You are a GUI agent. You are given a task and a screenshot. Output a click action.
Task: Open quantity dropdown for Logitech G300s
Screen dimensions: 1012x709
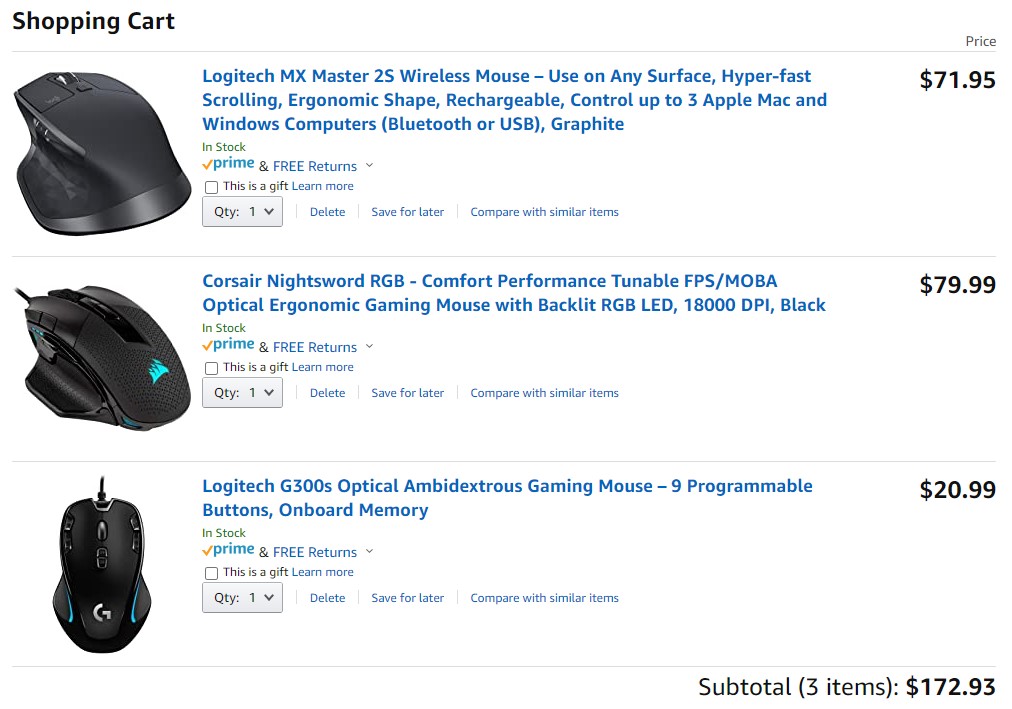coord(242,598)
